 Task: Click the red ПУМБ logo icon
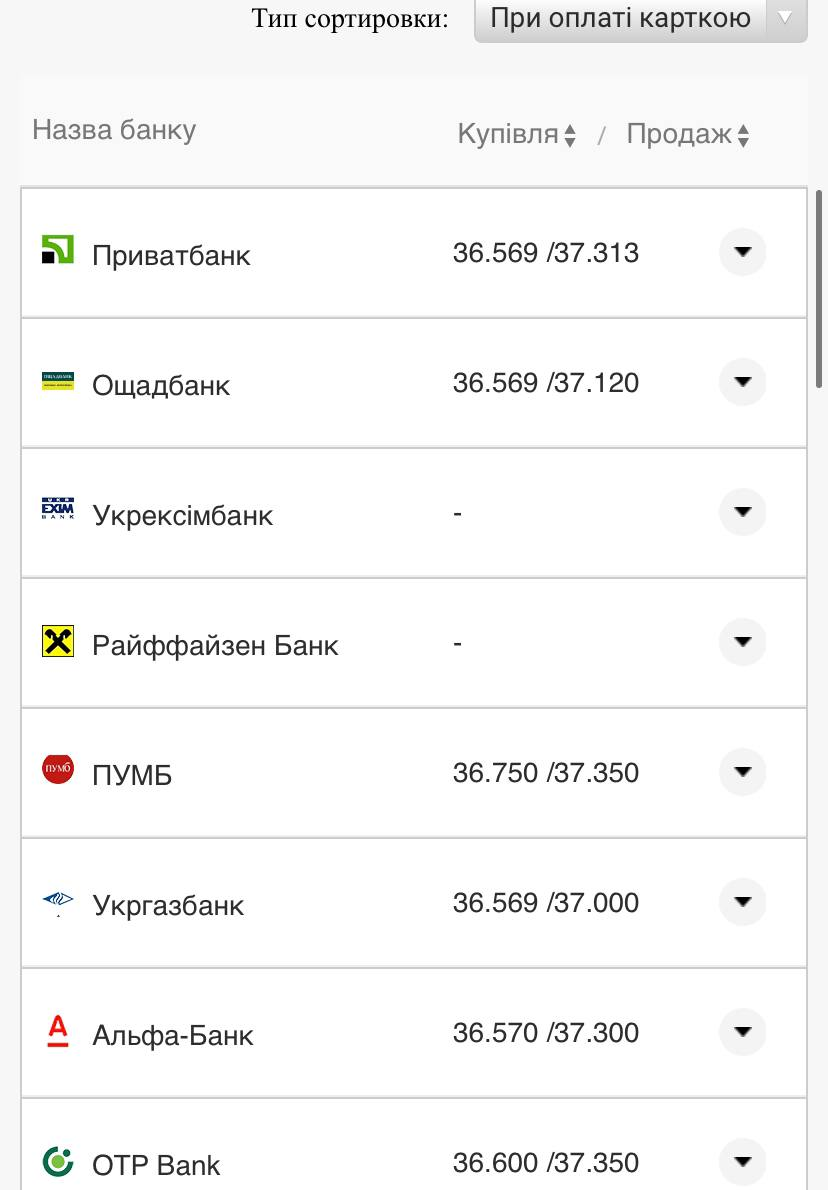58,770
